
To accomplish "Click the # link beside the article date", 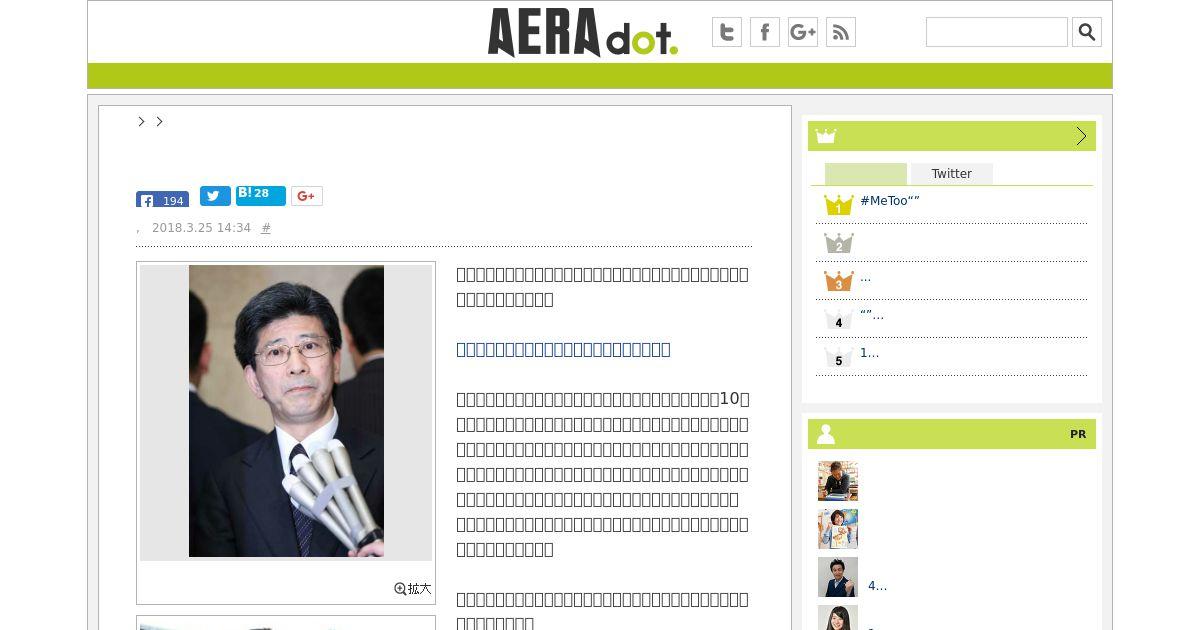I will (x=266, y=228).
